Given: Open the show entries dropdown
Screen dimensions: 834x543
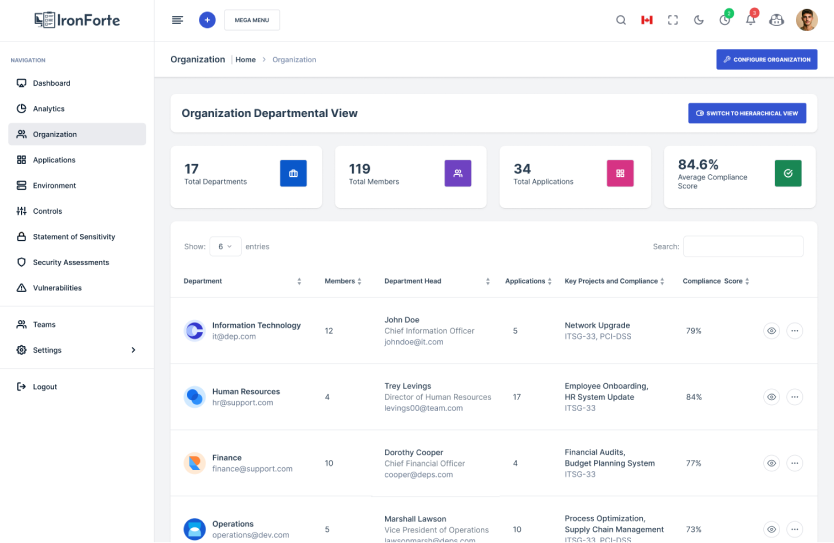Looking at the screenshot, I should pos(225,246).
